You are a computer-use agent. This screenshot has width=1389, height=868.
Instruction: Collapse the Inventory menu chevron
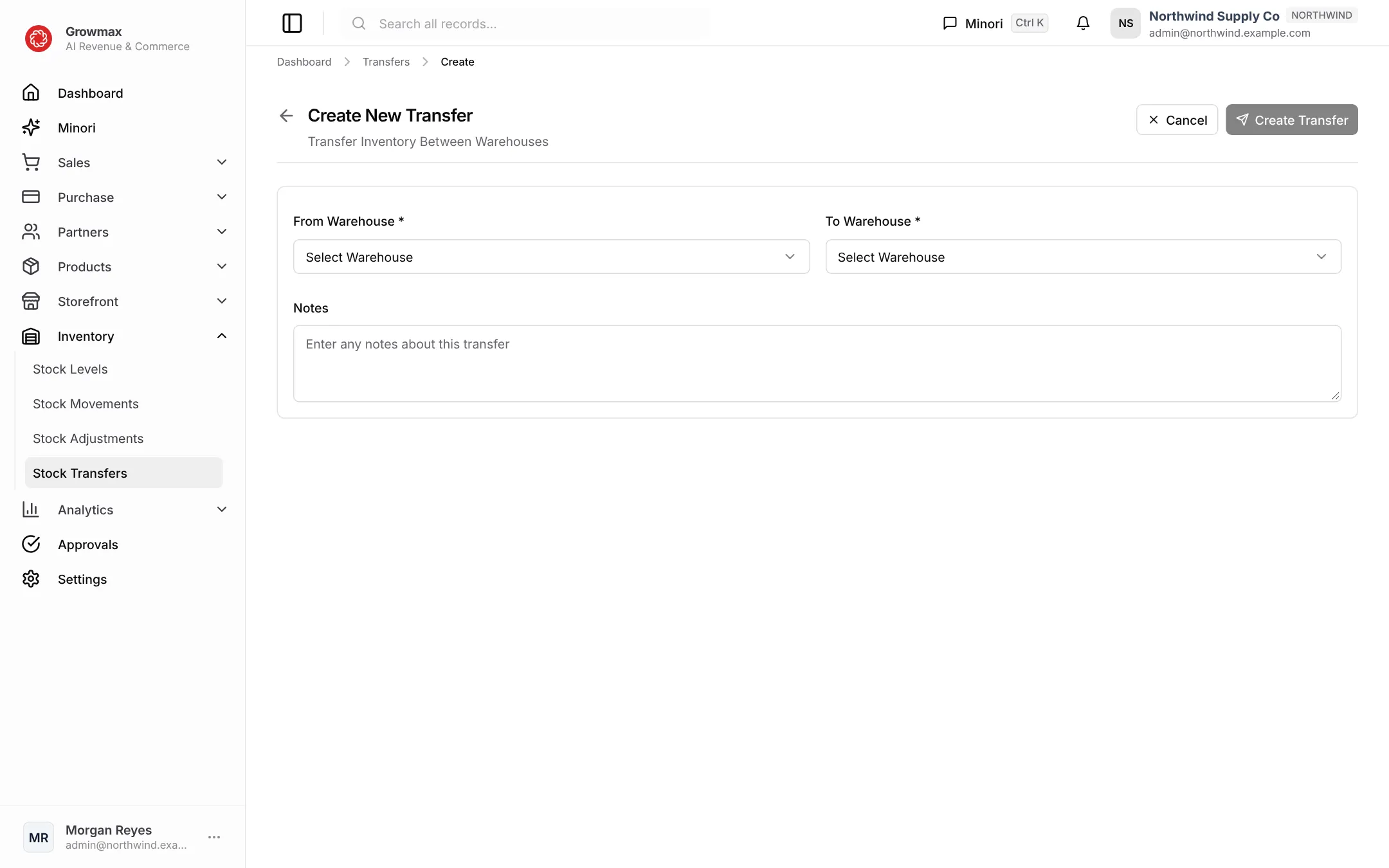(x=222, y=336)
